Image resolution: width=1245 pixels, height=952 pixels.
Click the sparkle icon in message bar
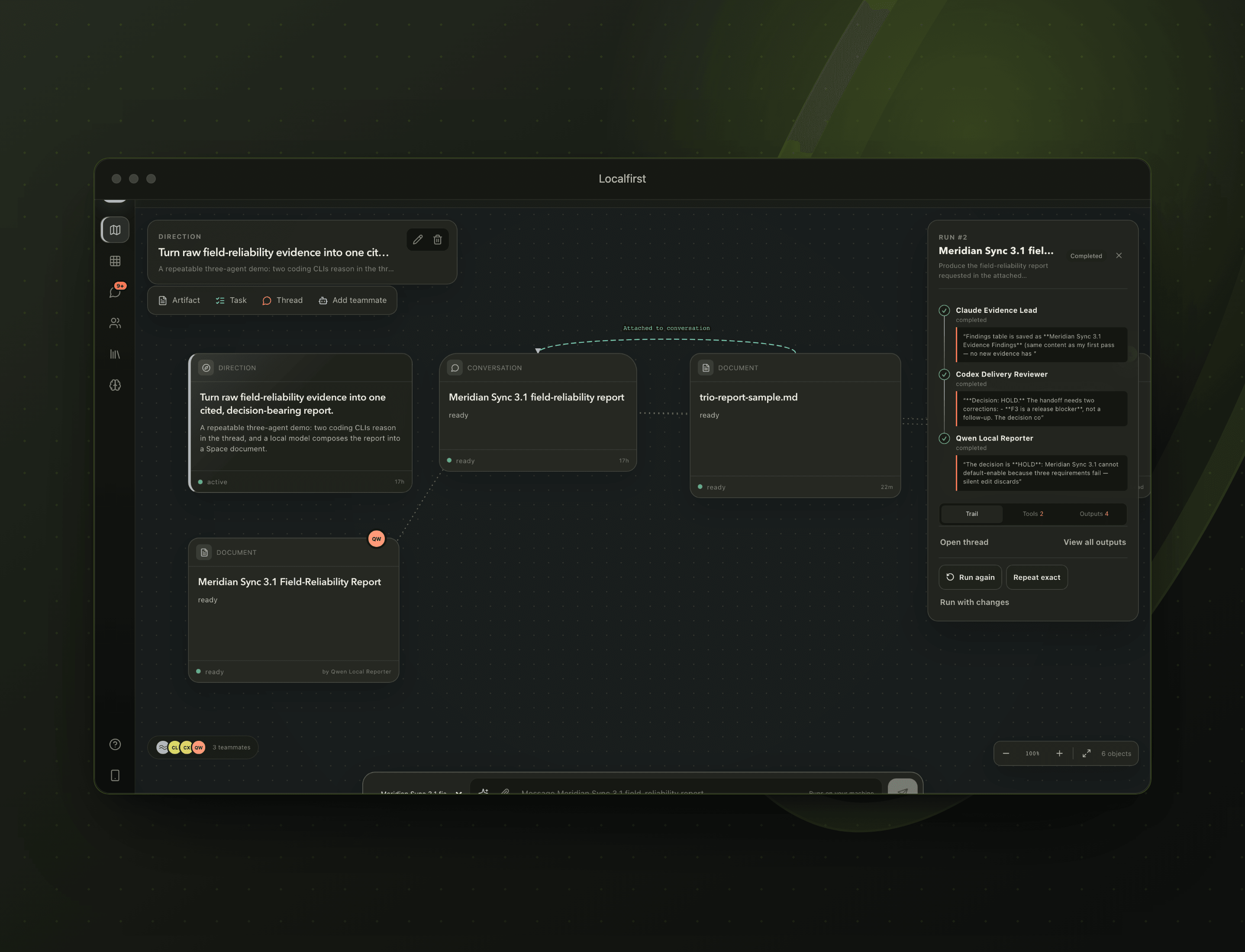[484, 791]
